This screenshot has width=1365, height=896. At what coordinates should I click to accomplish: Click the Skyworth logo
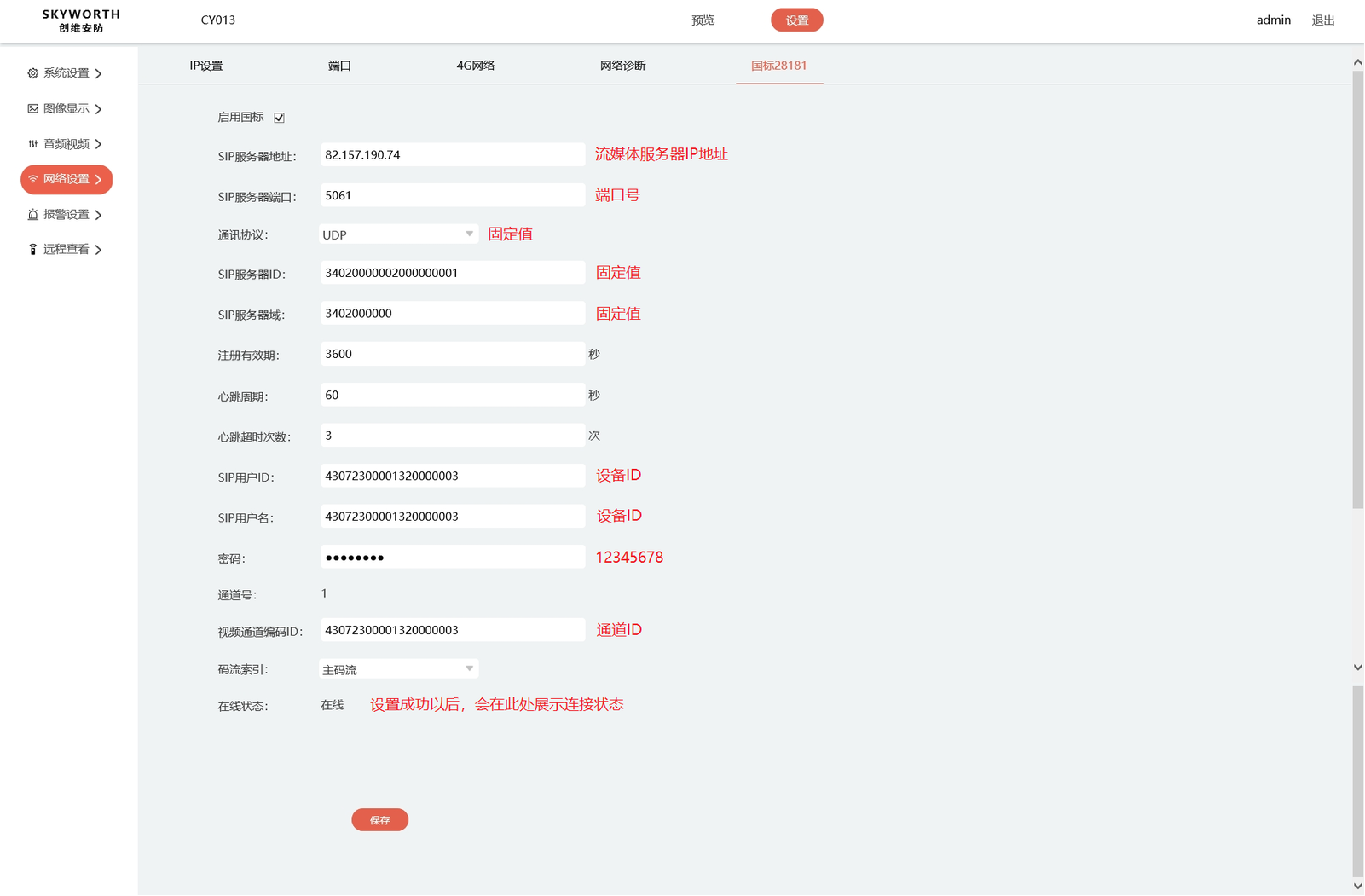click(81, 20)
